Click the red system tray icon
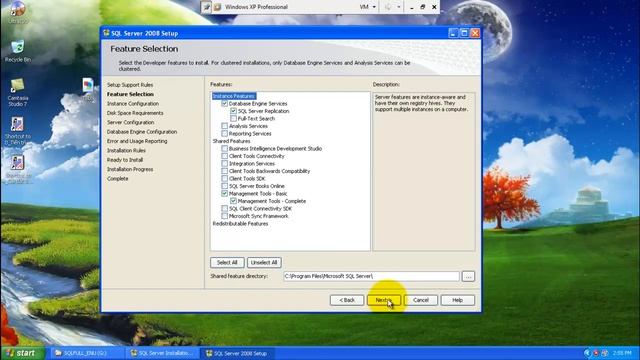The image size is (640, 360). [x=596, y=353]
